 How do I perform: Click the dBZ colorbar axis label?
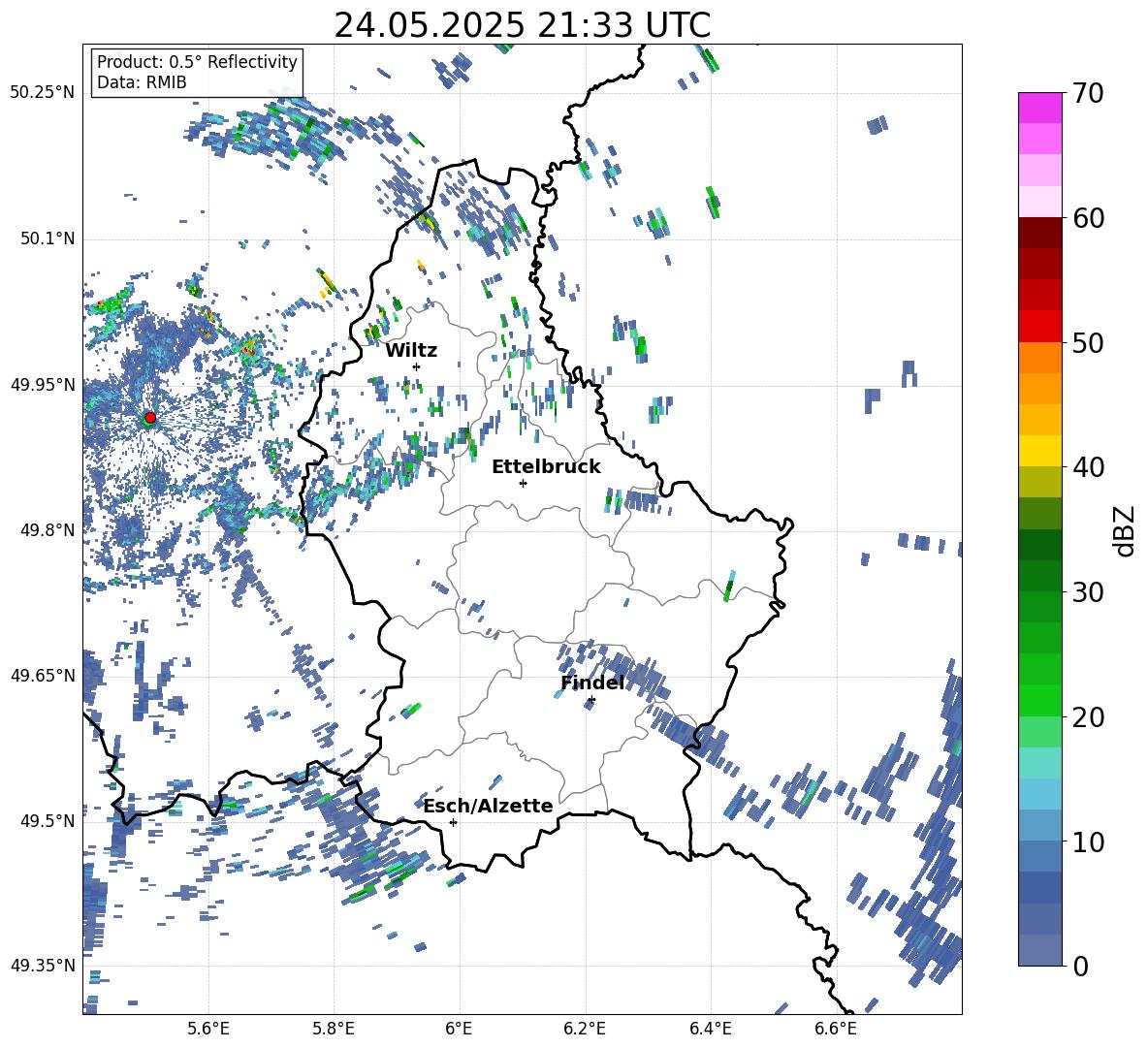point(1125,530)
